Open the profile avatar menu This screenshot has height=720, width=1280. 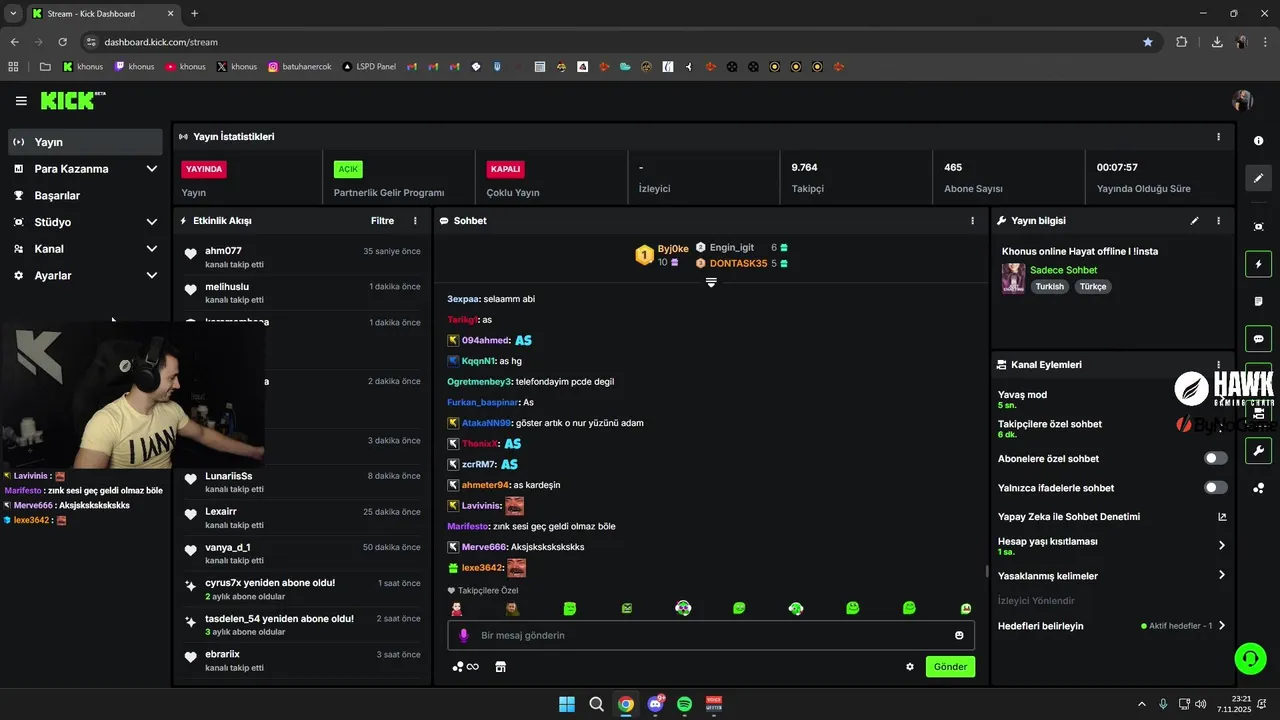(1243, 100)
